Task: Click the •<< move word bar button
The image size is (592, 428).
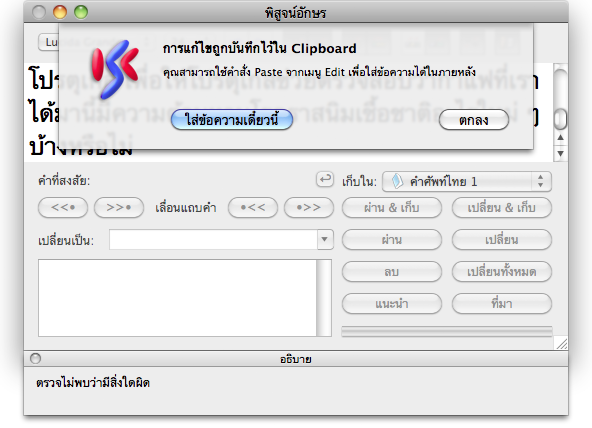Action: pyautogui.click(x=253, y=207)
